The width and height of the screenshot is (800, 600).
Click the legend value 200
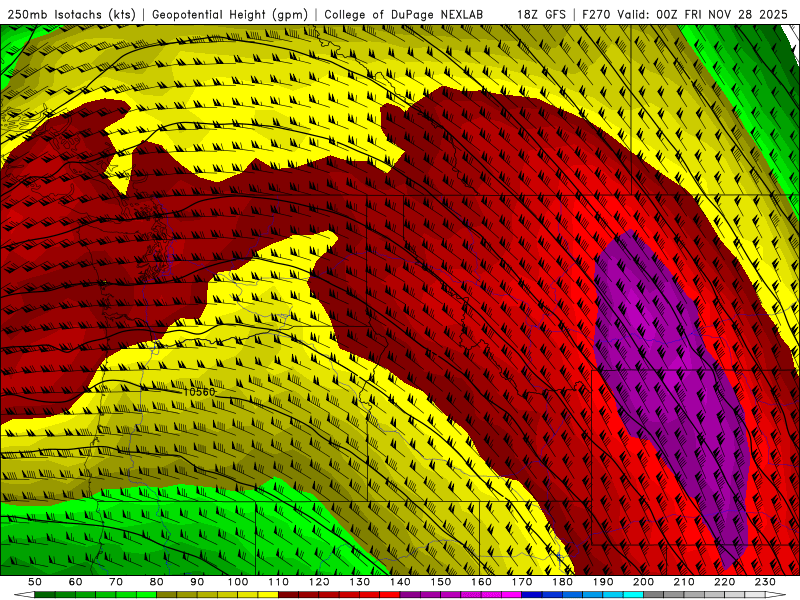pyautogui.click(x=644, y=582)
